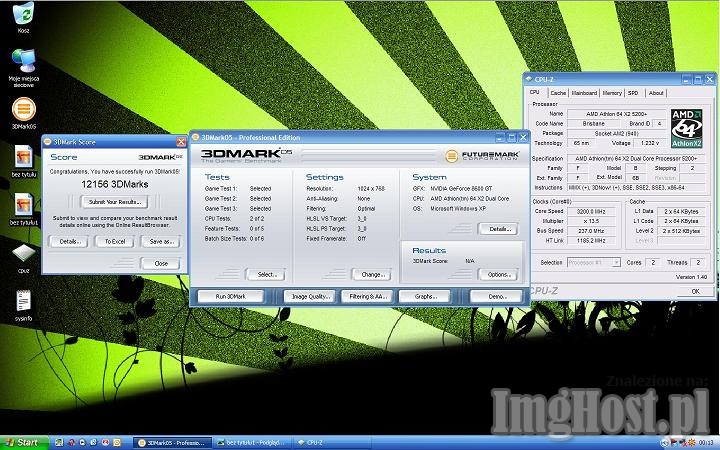Click 'NVIDIA GeForce 8800 GT' GFX text
Viewport: 720px width, 450px height.
pyautogui.click(x=461, y=189)
